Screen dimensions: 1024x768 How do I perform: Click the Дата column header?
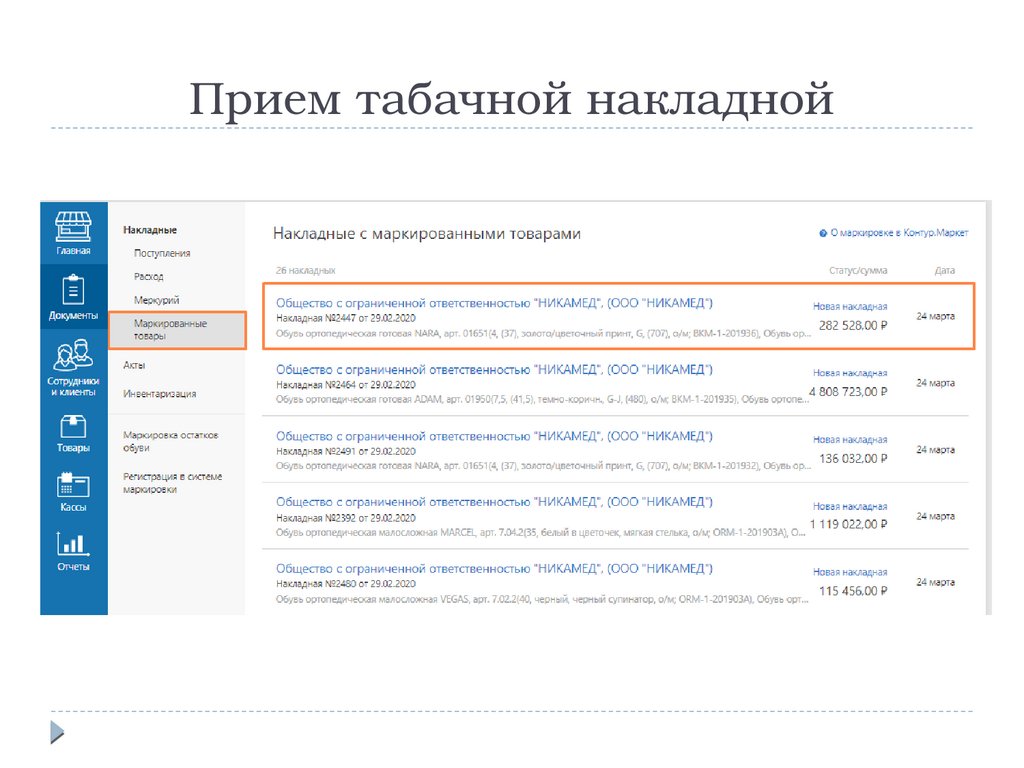pyautogui.click(x=944, y=270)
